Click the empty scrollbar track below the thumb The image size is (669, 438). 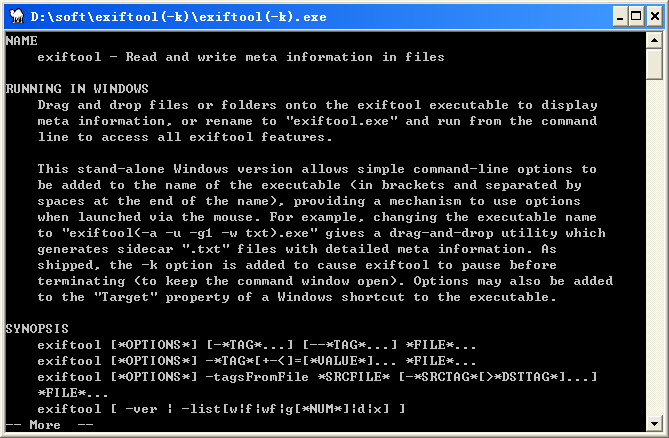(x=654, y=250)
